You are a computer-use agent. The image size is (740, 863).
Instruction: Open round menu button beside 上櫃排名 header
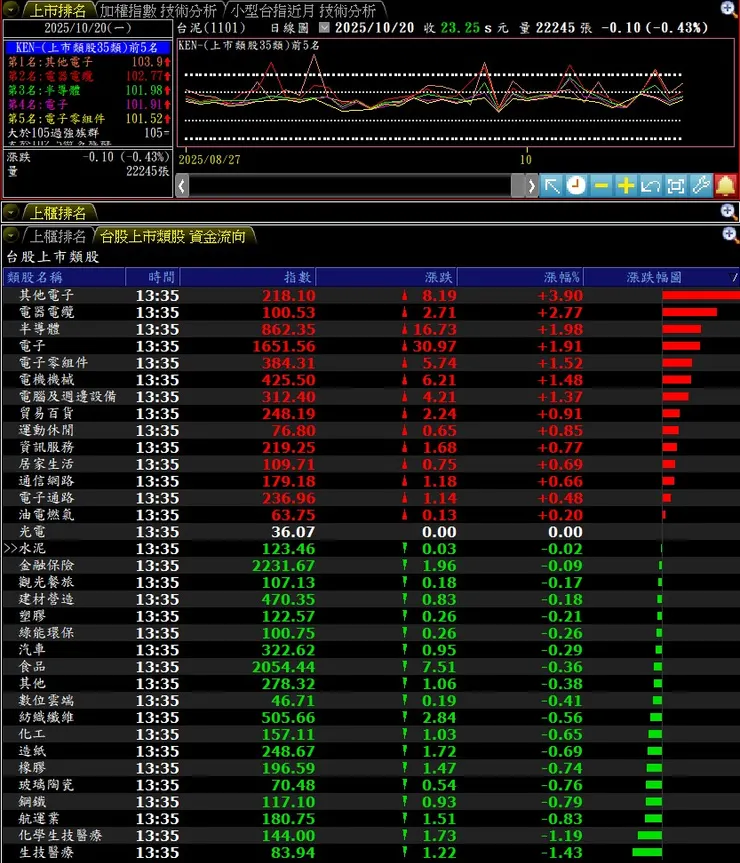coord(11,212)
